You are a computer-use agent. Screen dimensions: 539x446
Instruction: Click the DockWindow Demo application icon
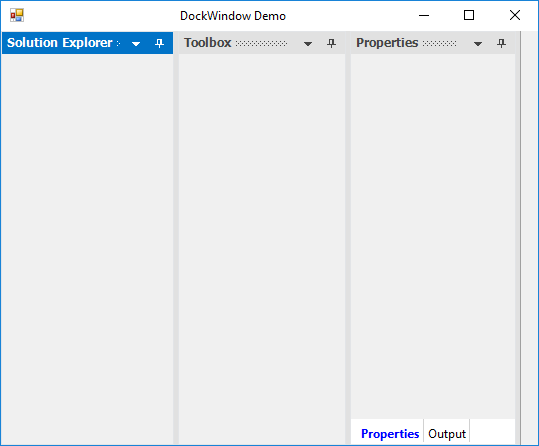[17, 15]
